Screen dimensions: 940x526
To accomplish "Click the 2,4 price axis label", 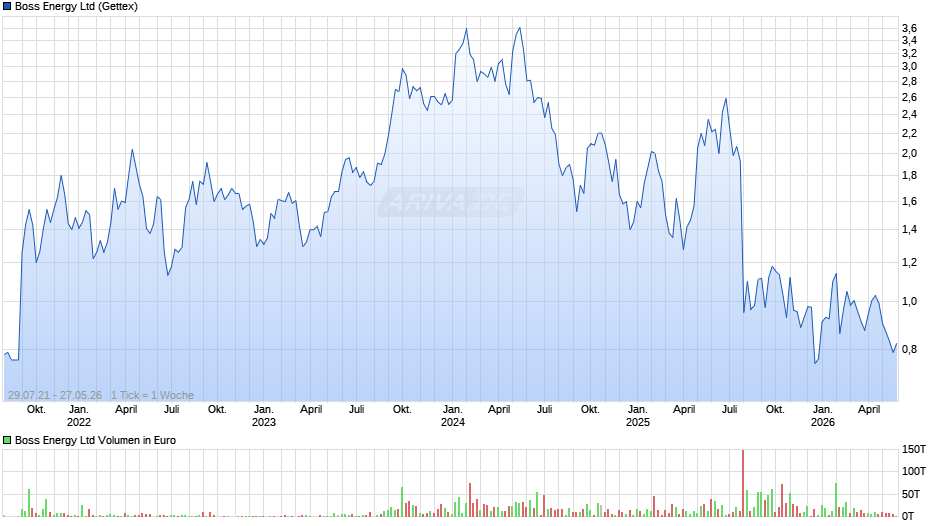I will tap(909, 115).
